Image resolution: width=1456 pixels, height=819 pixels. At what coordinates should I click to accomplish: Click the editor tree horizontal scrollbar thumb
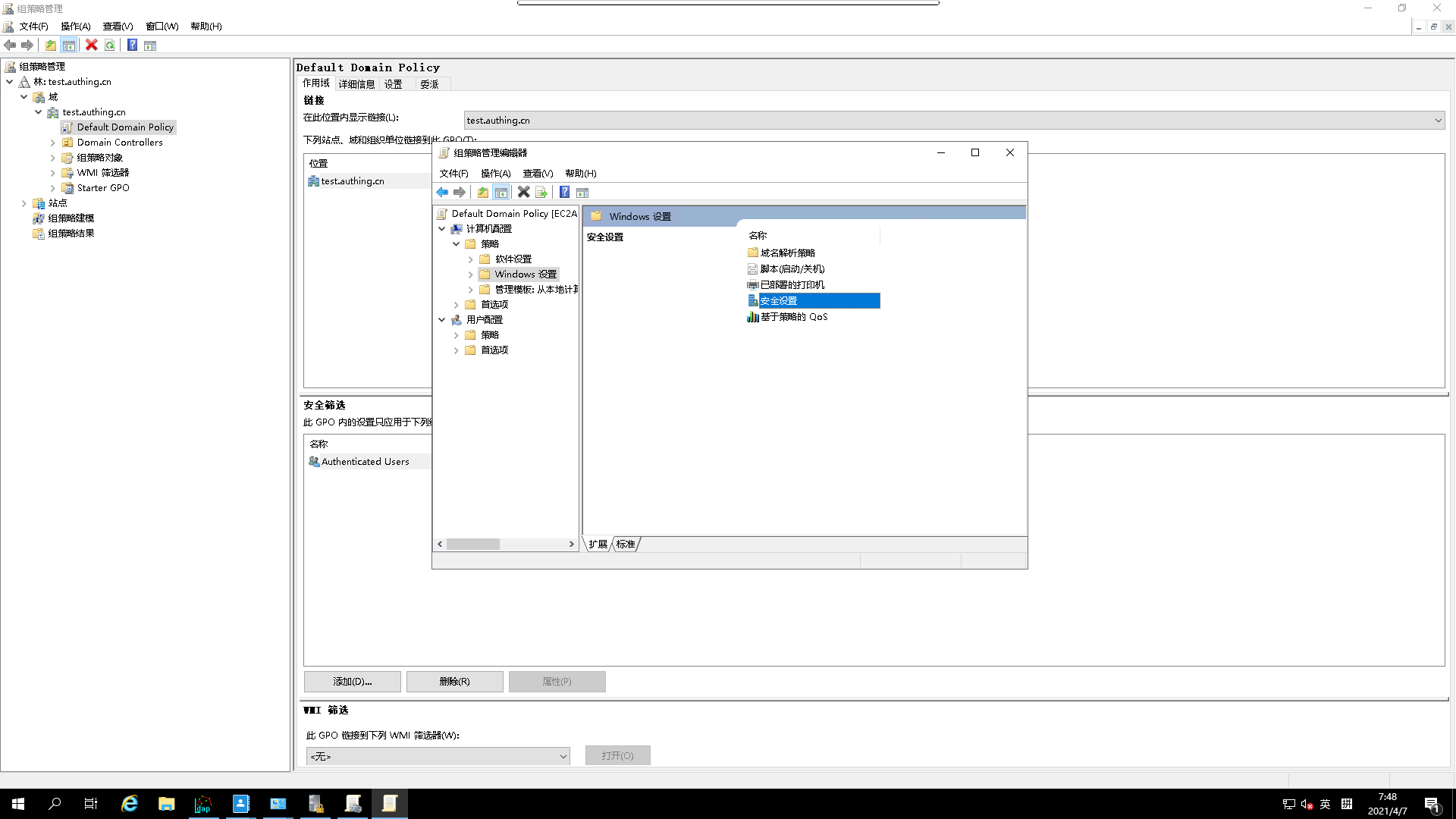(x=472, y=544)
